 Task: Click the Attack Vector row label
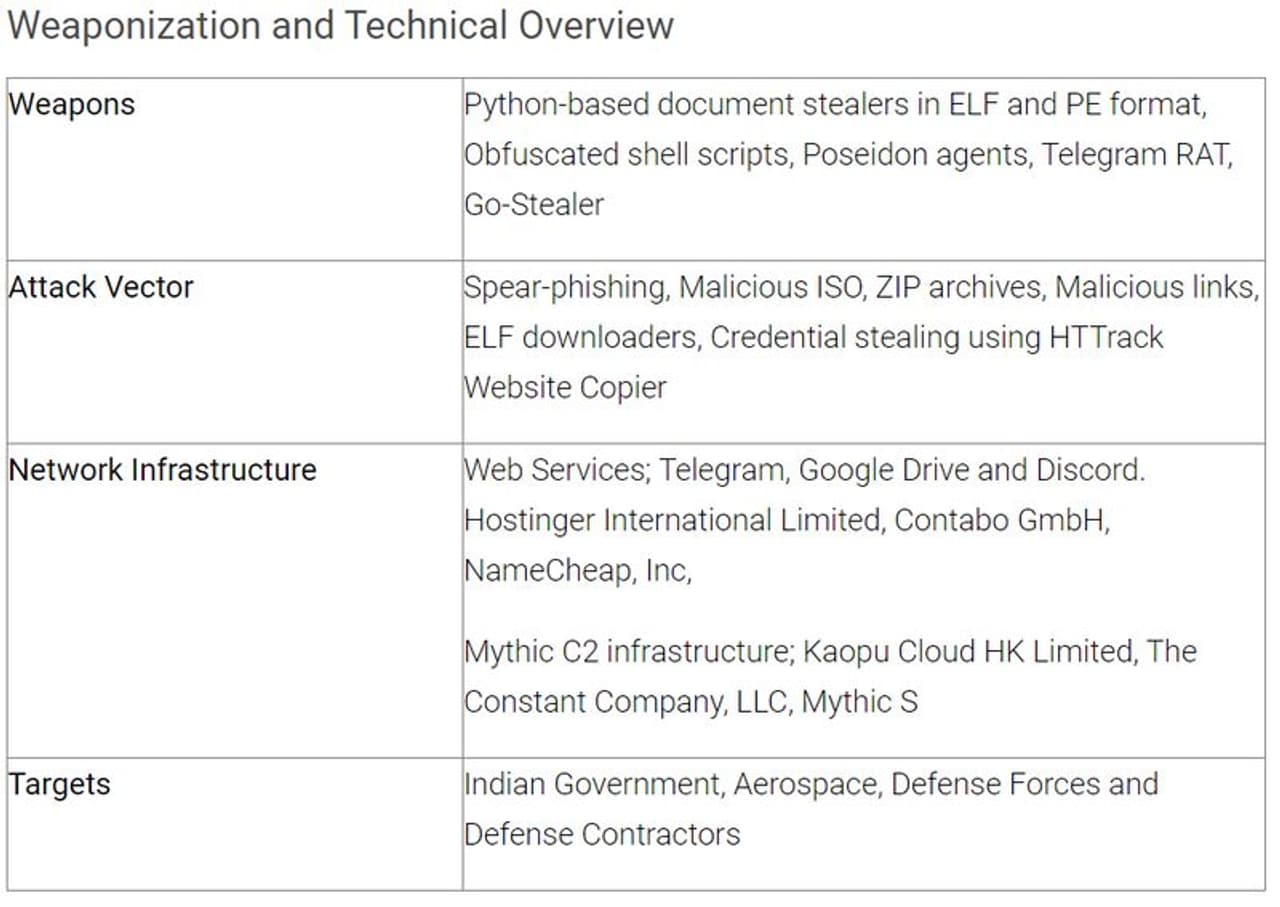[x=101, y=287]
